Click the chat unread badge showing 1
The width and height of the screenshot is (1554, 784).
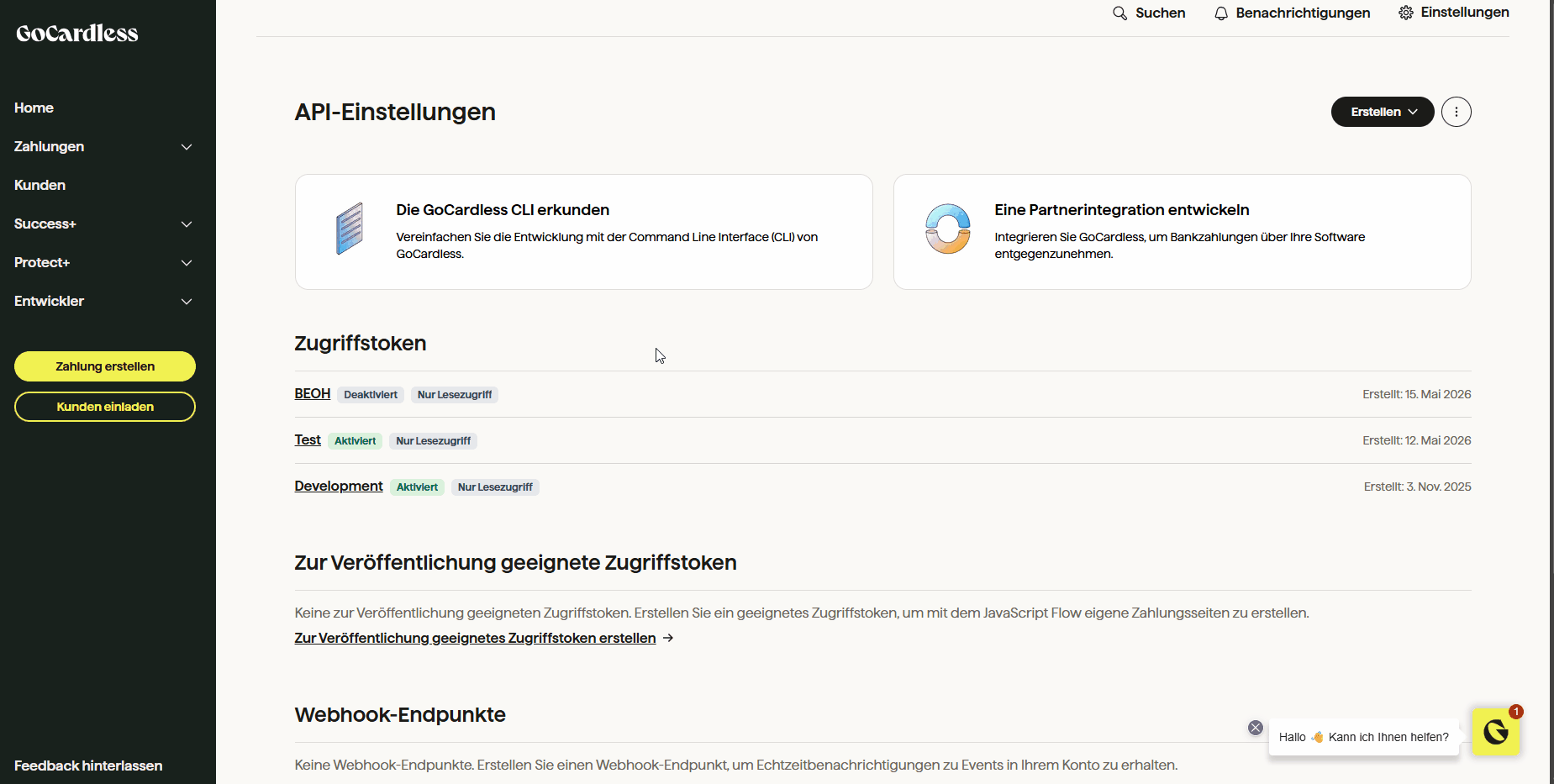pyautogui.click(x=1516, y=712)
